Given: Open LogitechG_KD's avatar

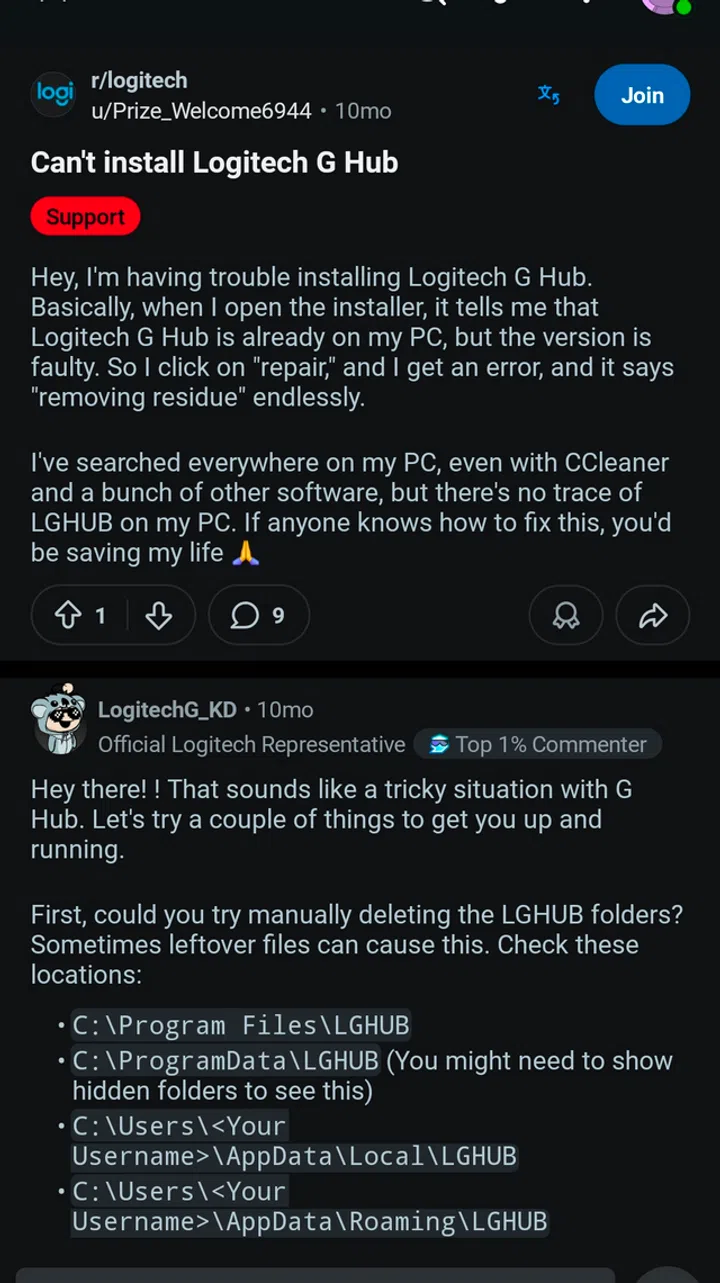Looking at the screenshot, I should pos(59,719).
